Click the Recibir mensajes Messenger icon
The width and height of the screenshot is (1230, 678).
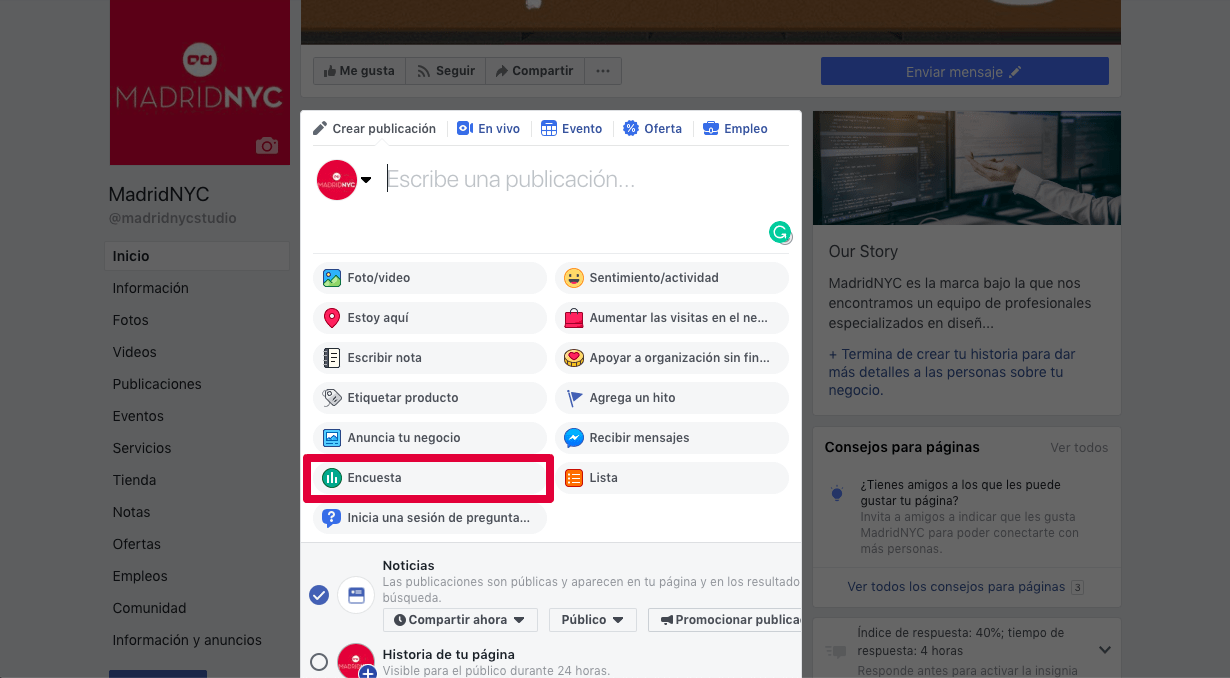tap(574, 438)
